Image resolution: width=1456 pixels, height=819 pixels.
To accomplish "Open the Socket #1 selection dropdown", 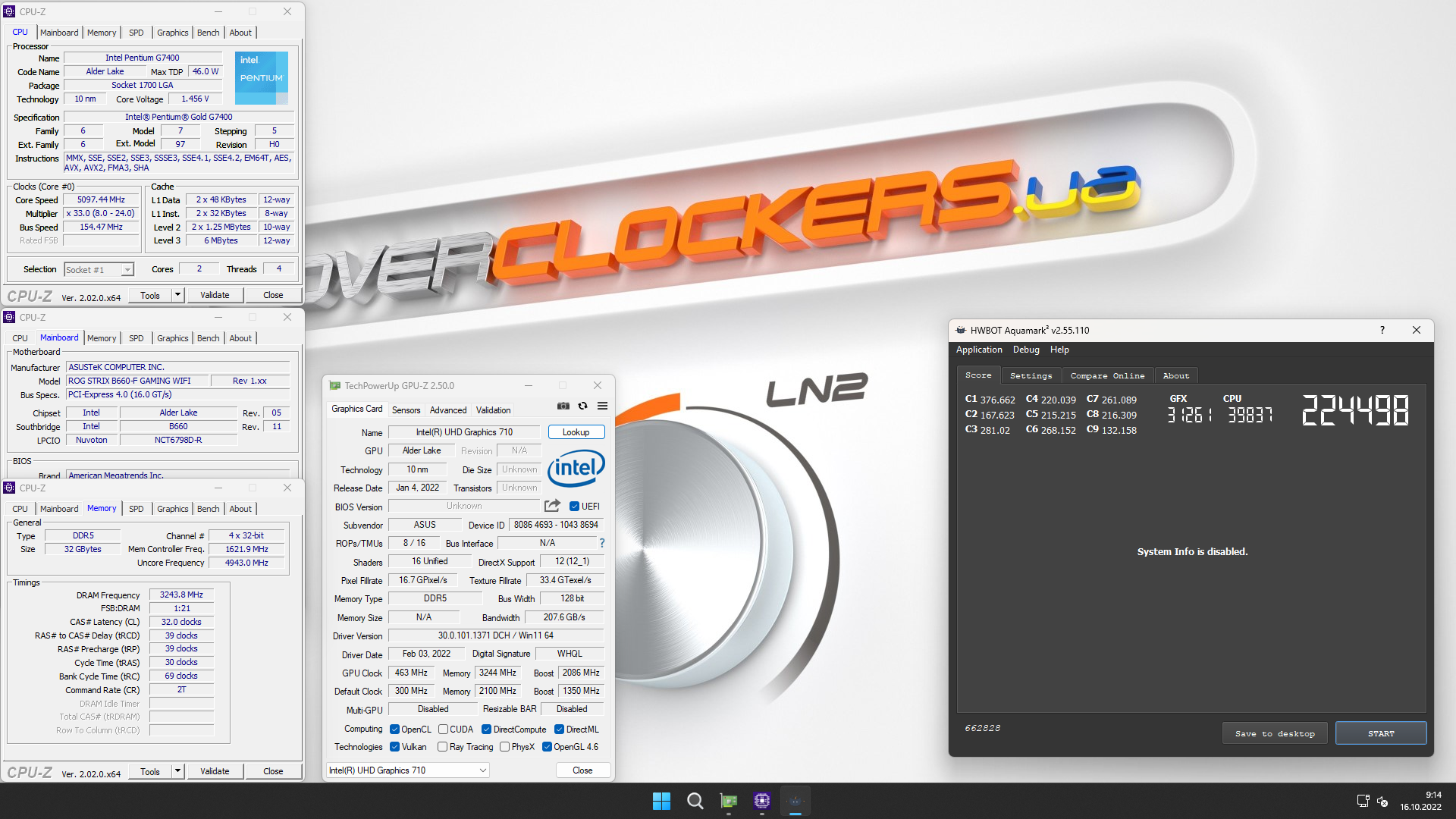I will [99, 269].
